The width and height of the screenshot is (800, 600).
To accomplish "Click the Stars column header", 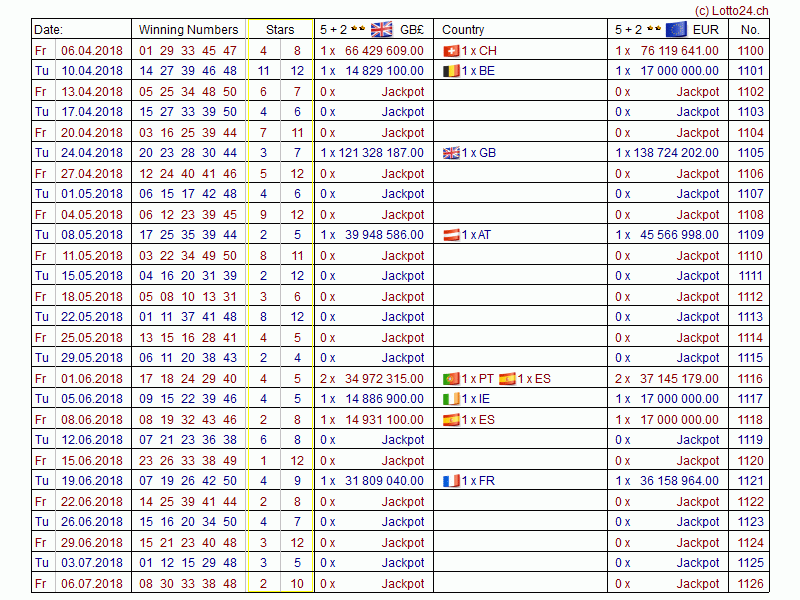I will (x=280, y=29).
